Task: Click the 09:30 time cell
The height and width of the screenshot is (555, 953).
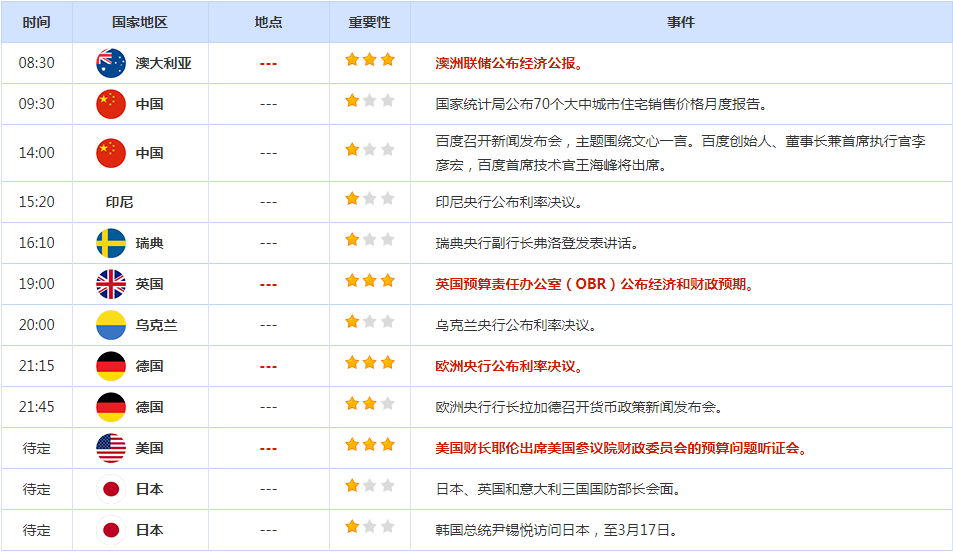Action: coord(36,104)
